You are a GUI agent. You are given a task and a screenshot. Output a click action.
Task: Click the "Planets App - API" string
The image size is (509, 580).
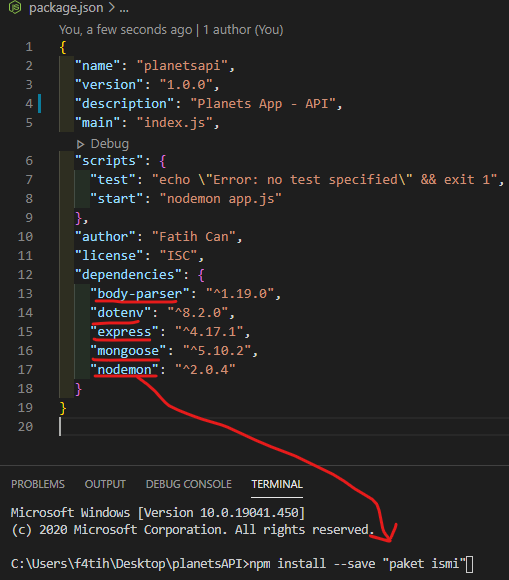pyautogui.click(x=263, y=104)
